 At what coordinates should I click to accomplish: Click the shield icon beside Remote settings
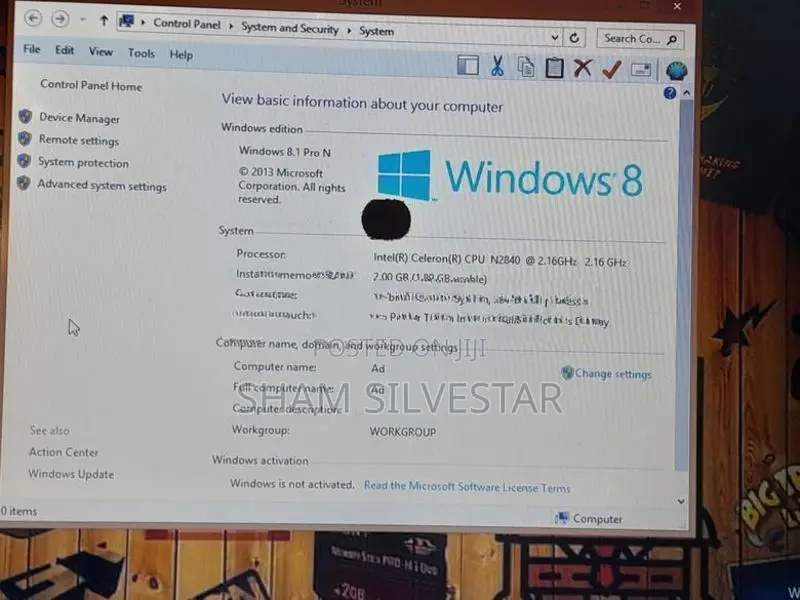click(x=24, y=138)
